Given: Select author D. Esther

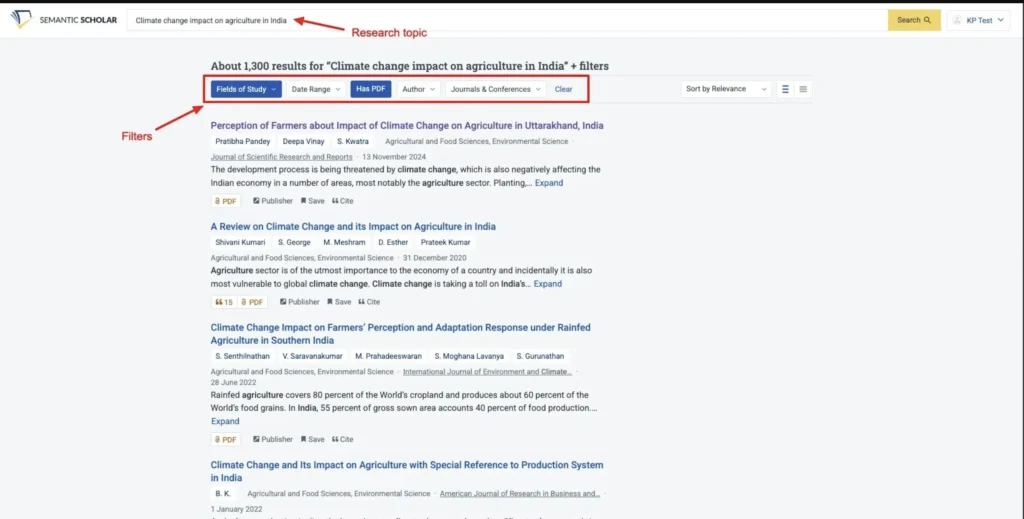Looking at the screenshot, I should [x=392, y=242].
